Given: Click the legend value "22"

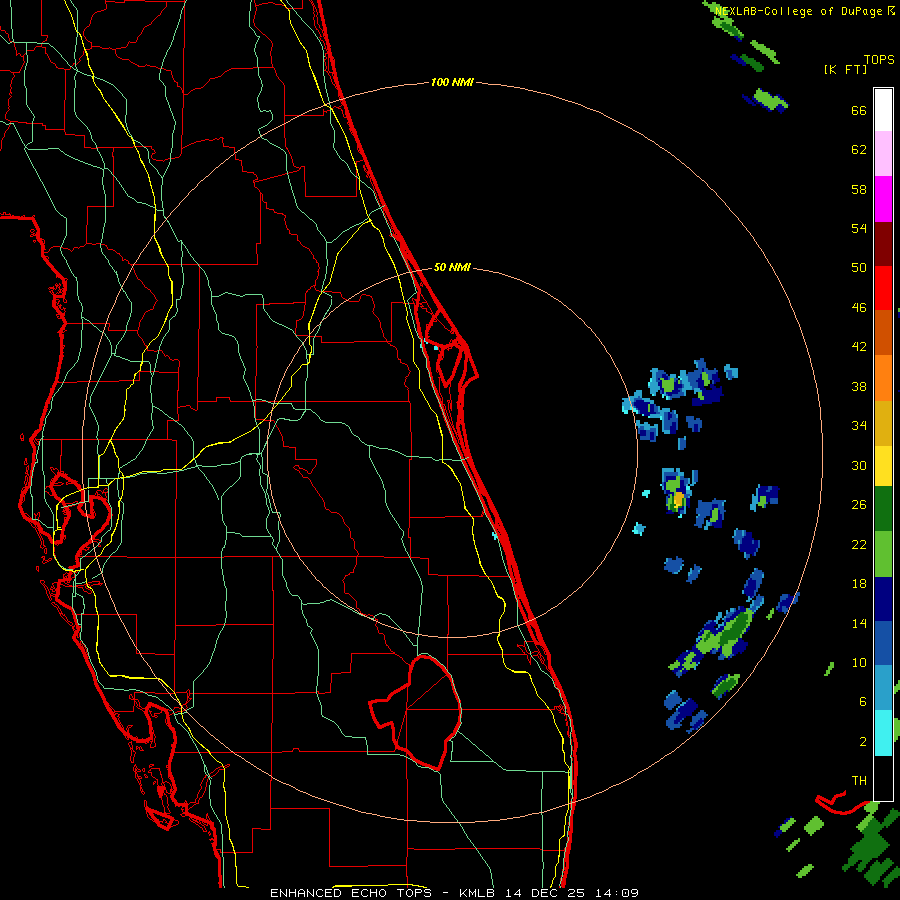Looking at the screenshot, I should [859, 544].
